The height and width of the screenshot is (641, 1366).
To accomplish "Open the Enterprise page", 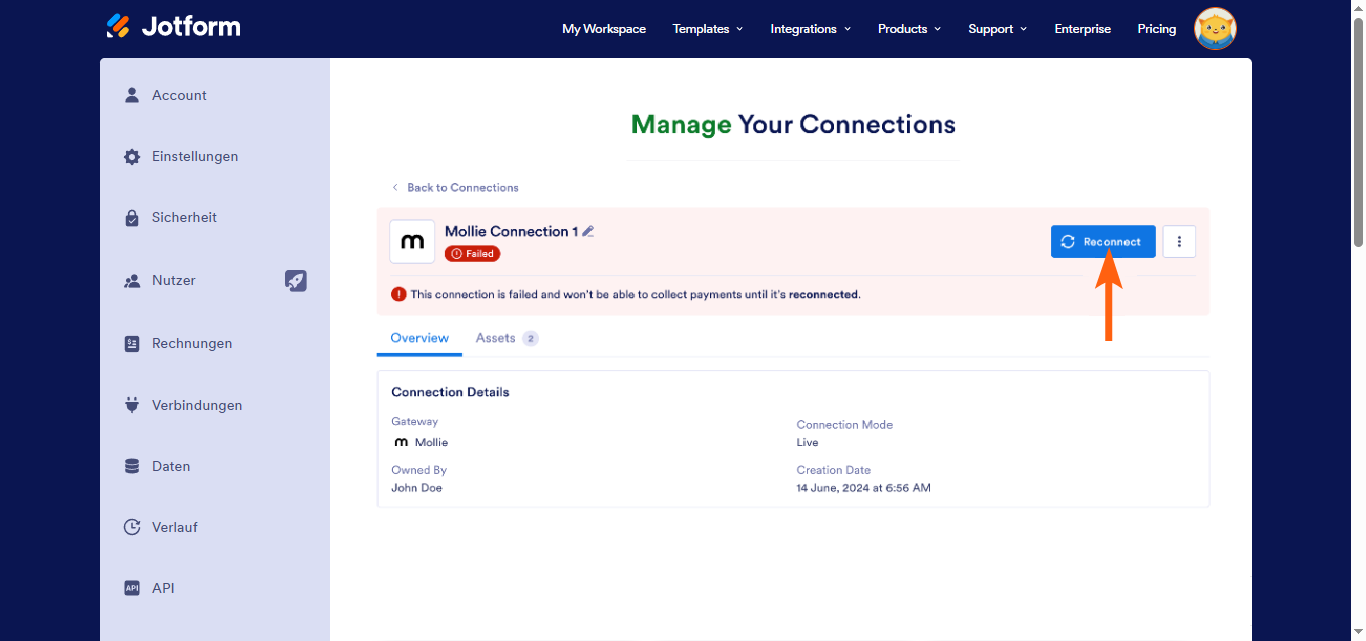I will pyautogui.click(x=1082, y=29).
